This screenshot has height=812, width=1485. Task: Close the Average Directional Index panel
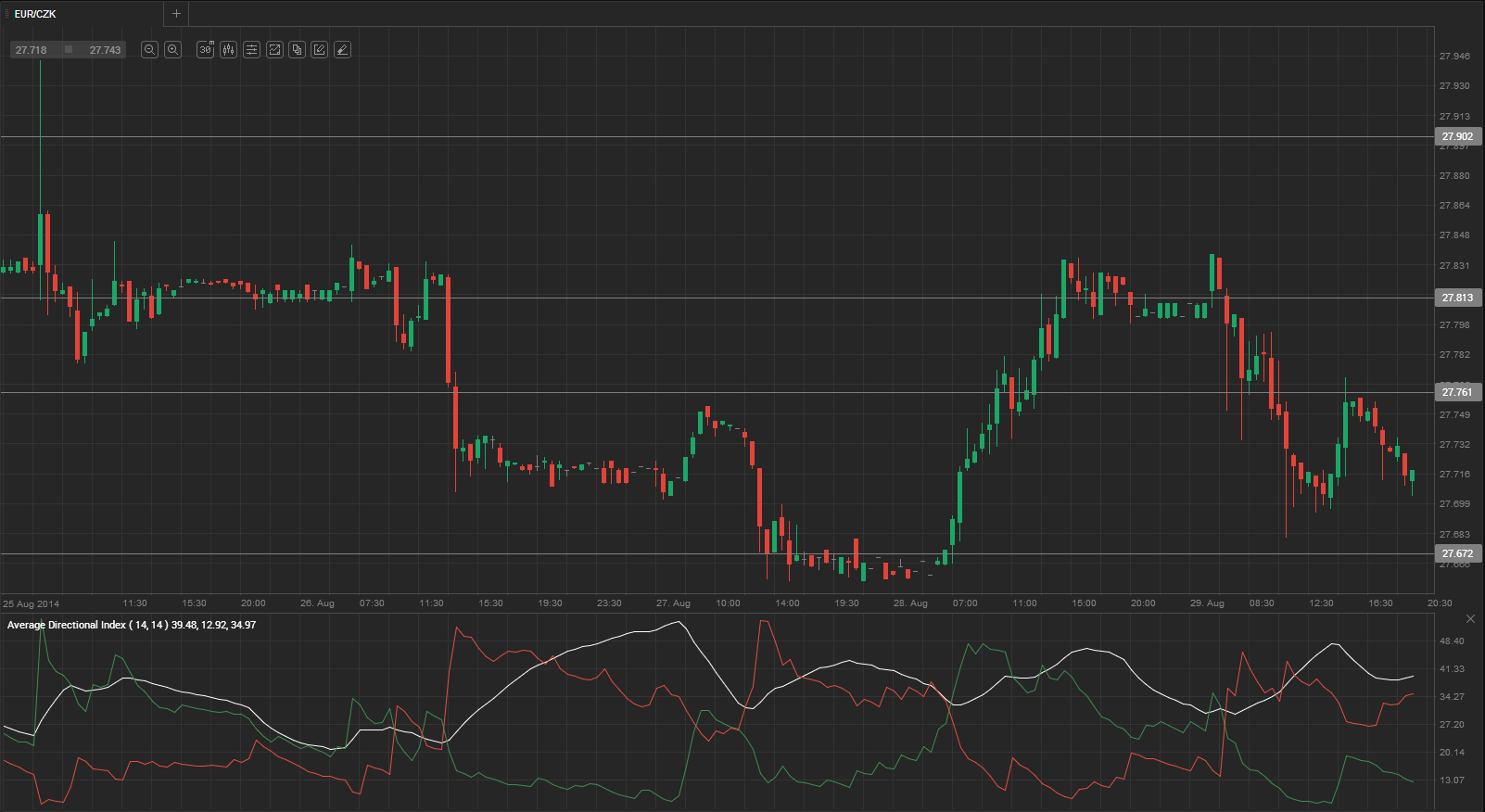(1470, 618)
